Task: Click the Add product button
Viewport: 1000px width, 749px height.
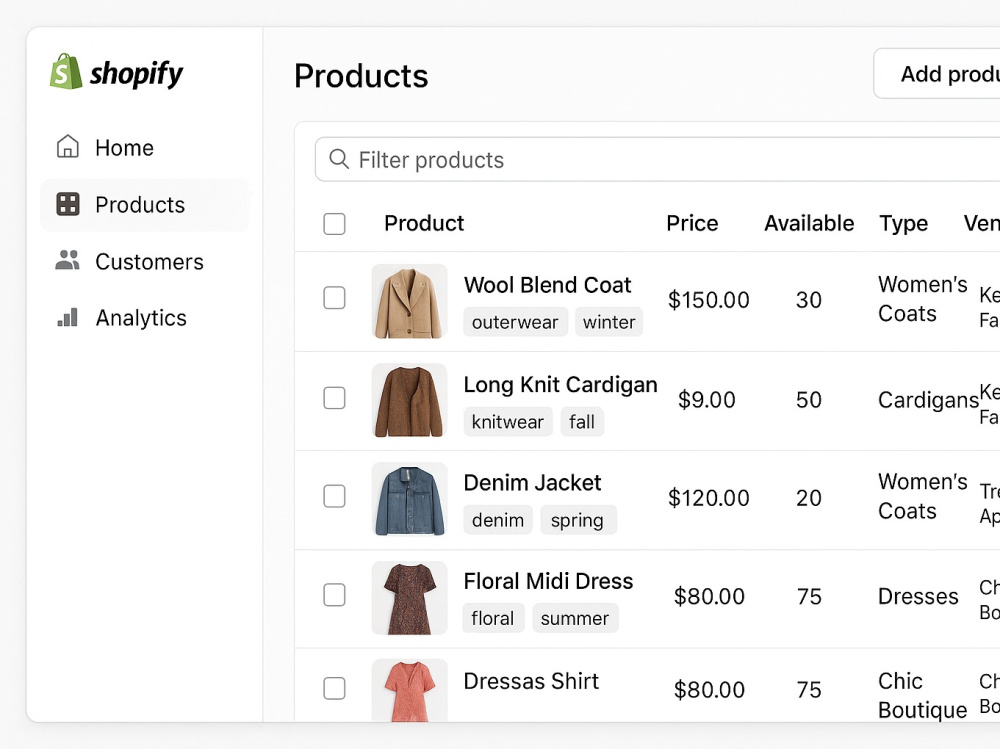Action: (x=937, y=74)
